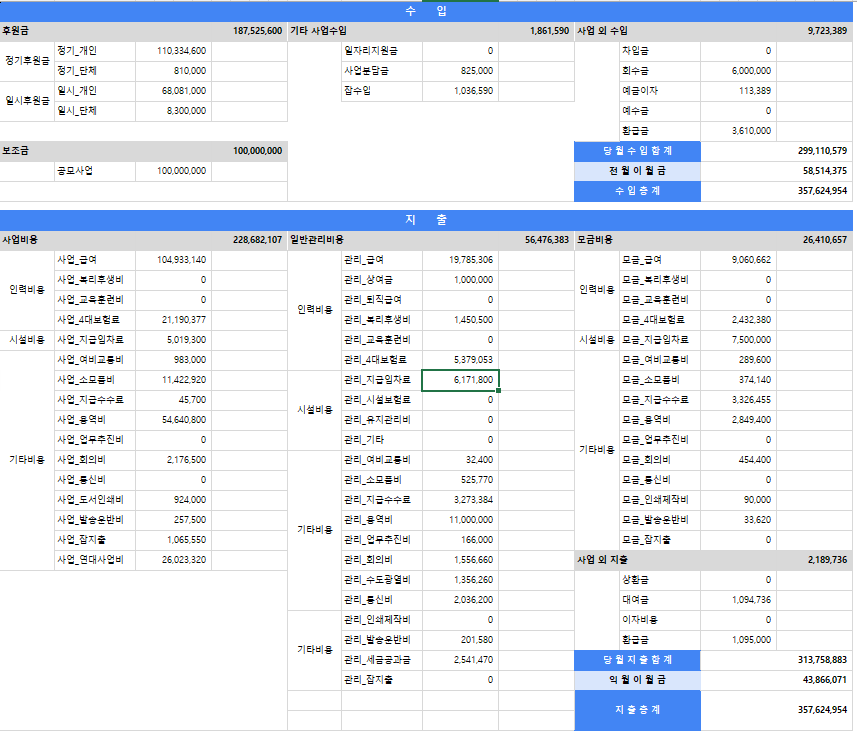
Task: Click the 일자리지원금 label cell
Action: click(381, 51)
